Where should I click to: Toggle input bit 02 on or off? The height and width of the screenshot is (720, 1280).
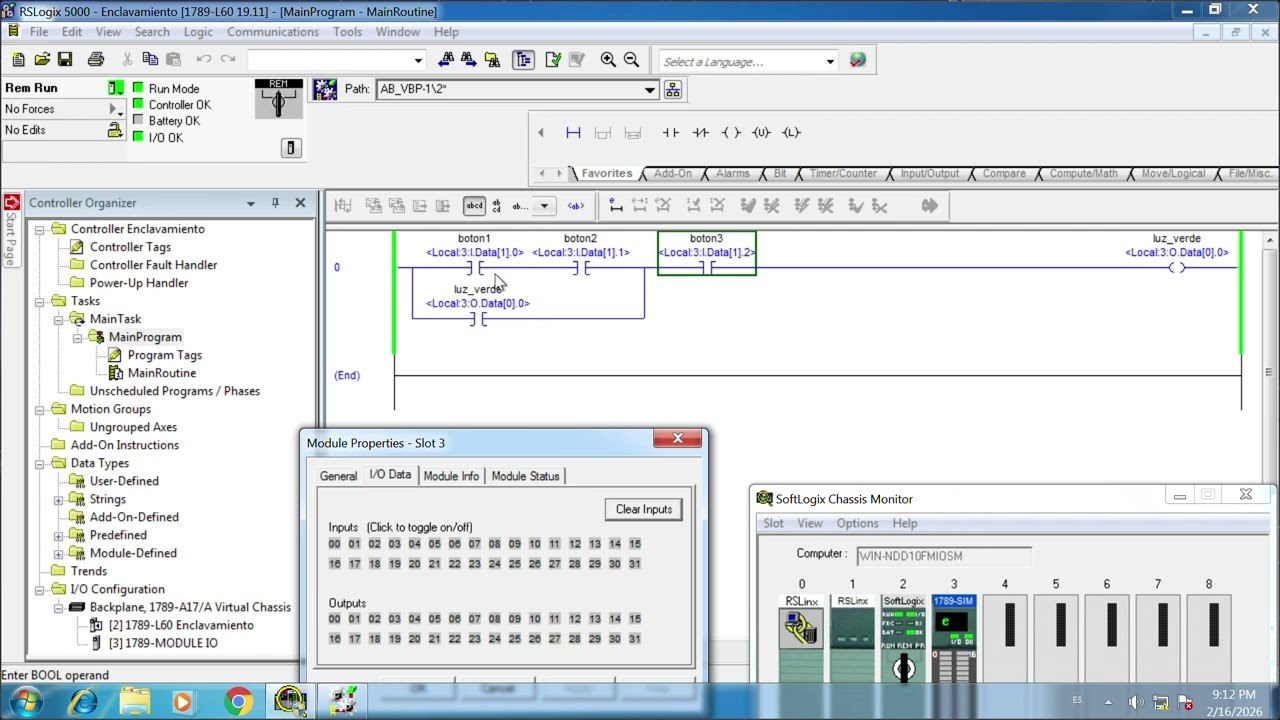click(x=374, y=544)
